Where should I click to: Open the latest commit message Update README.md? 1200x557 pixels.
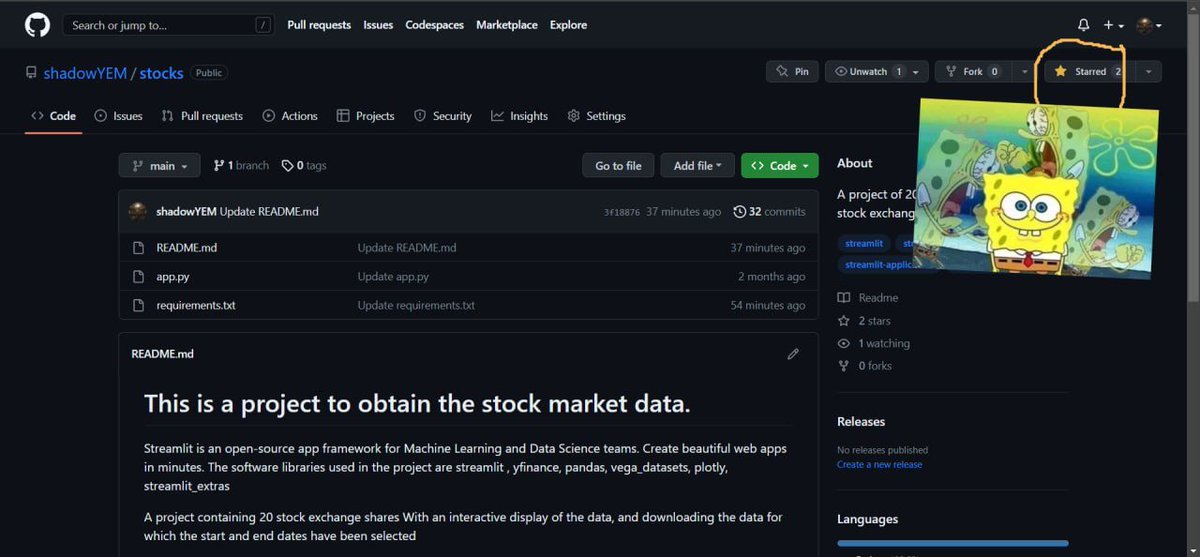[269, 212]
